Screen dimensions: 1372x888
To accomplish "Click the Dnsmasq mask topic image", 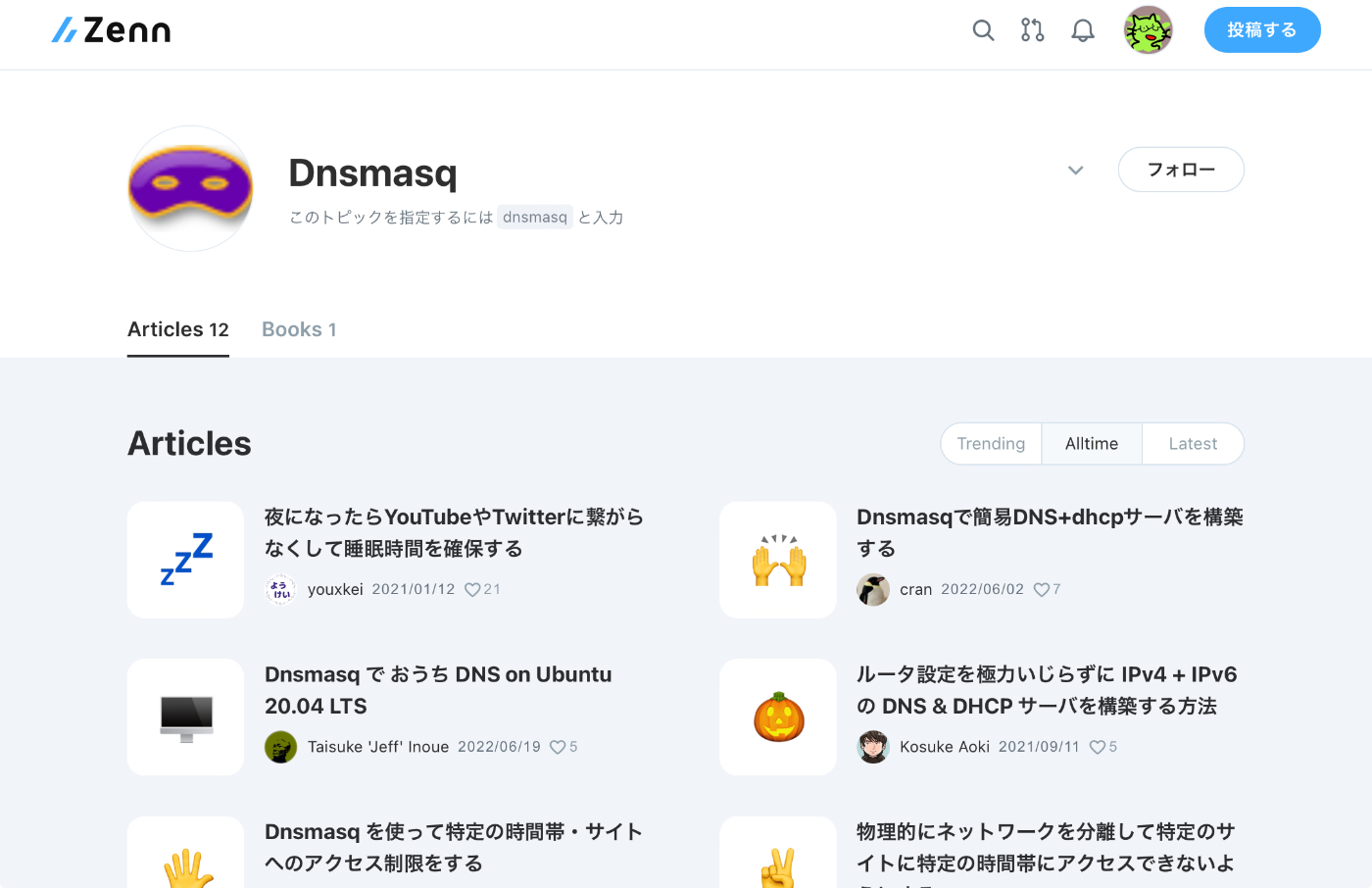I will click(190, 188).
